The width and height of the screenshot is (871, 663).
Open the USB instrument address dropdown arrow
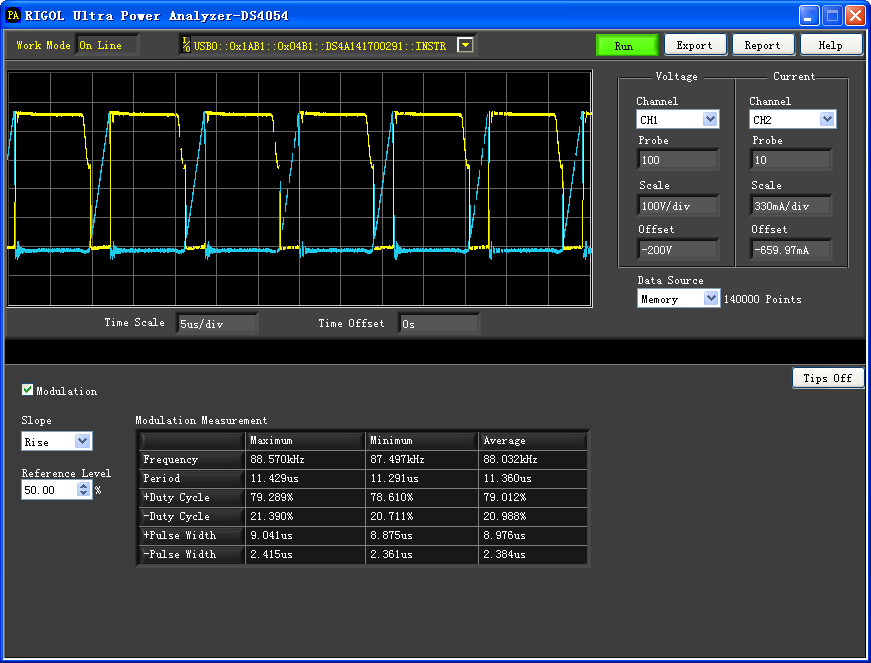[465, 45]
